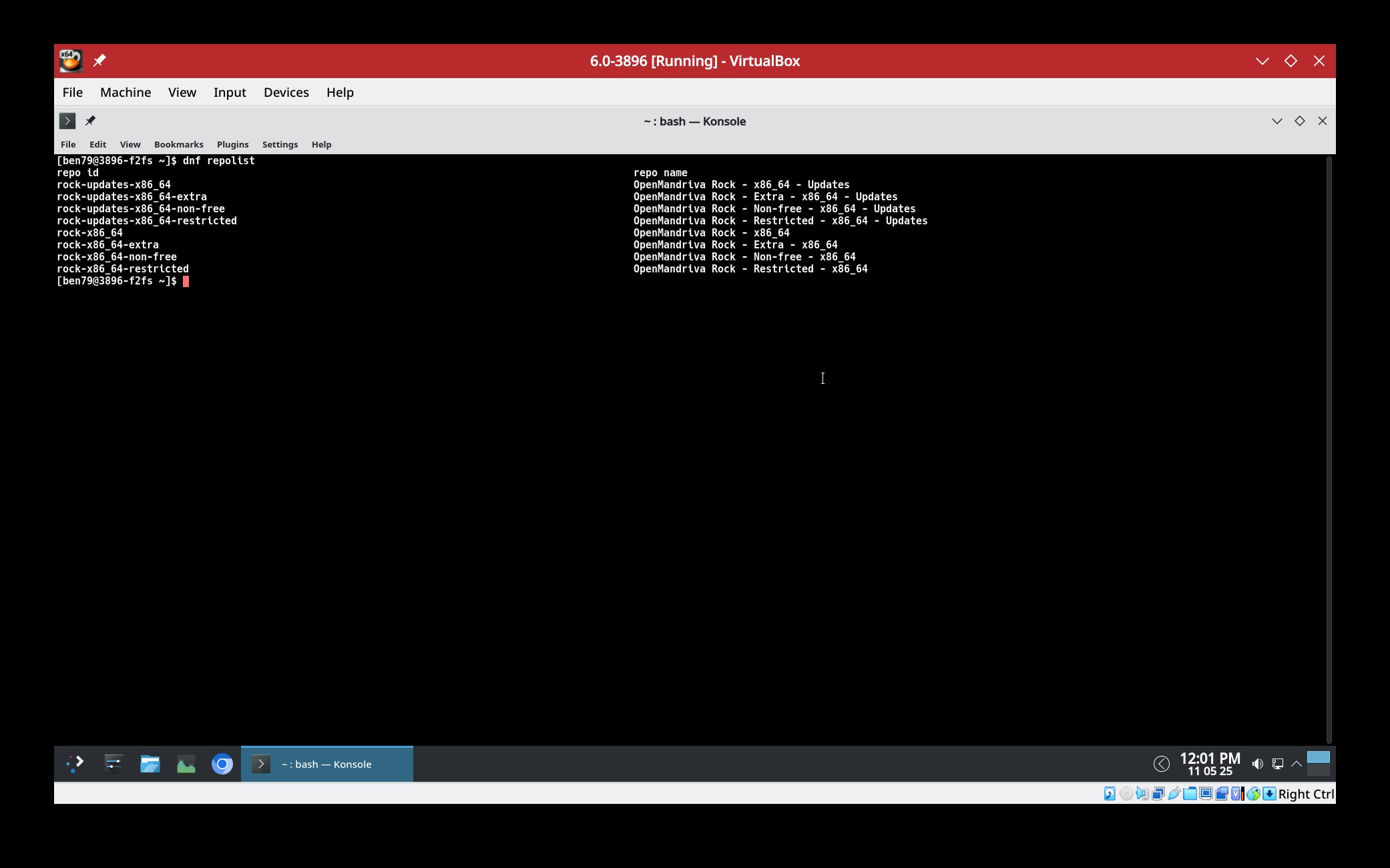
Task: Click VirtualBox recording indicator
Action: click(1222, 794)
